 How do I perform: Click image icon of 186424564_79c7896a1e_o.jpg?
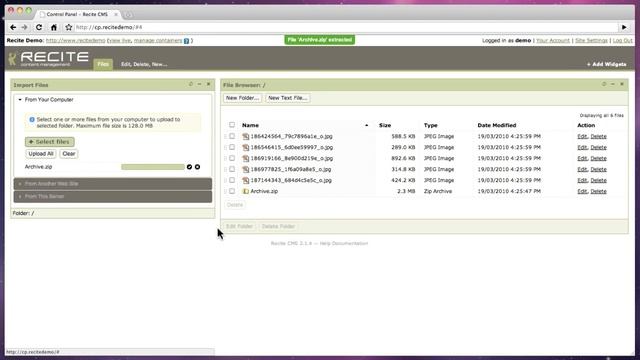tap(245, 136)
